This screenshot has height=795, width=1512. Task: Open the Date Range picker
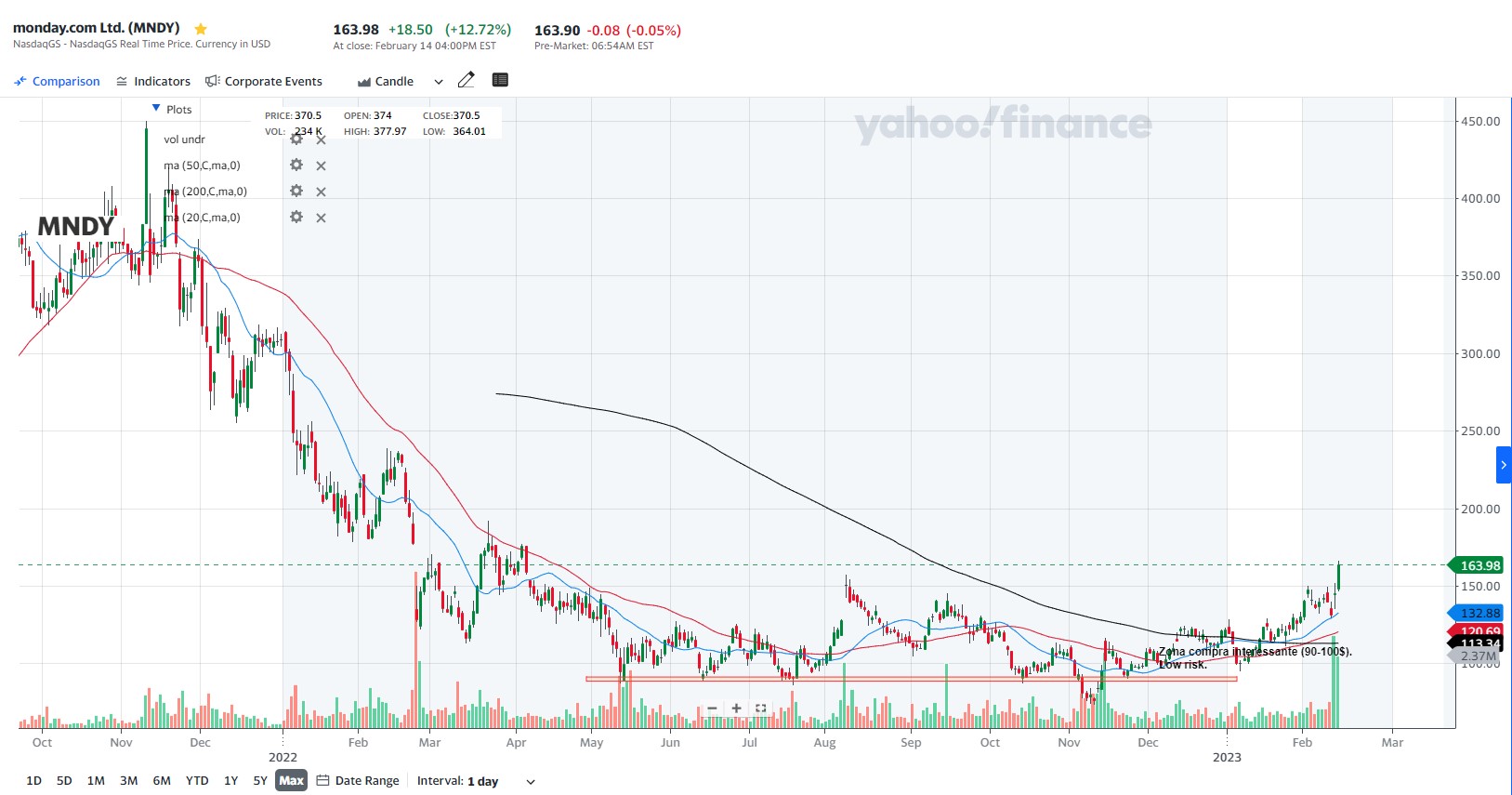tap(358, 781)
